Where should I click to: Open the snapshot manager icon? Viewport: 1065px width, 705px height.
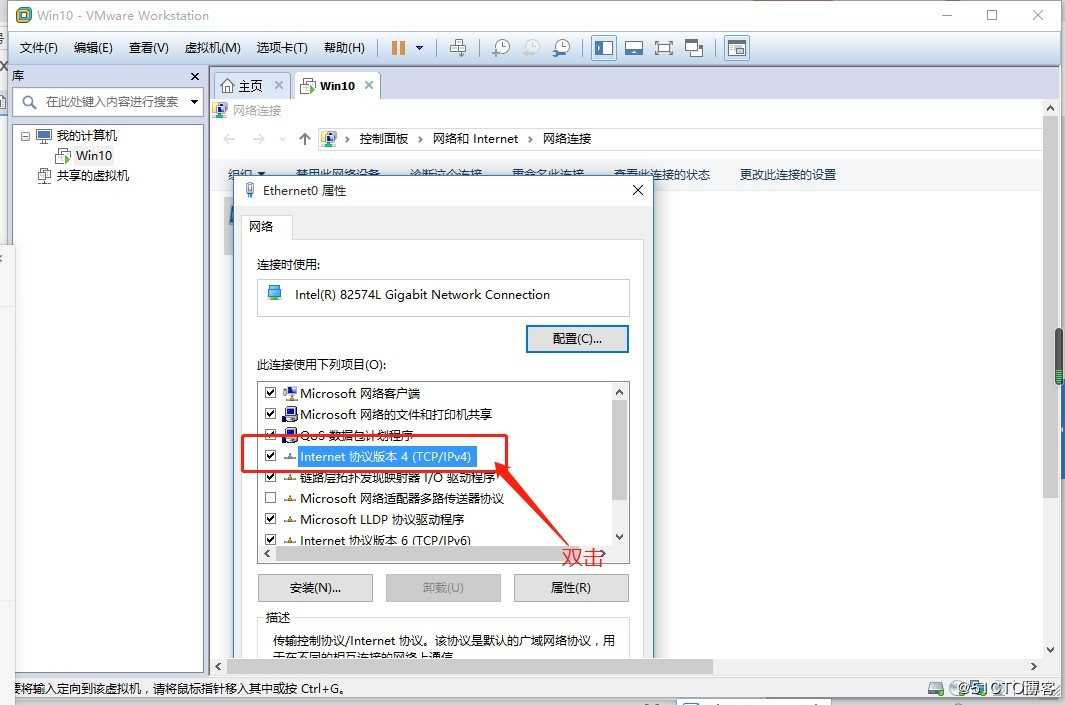[x=561, y=48]
